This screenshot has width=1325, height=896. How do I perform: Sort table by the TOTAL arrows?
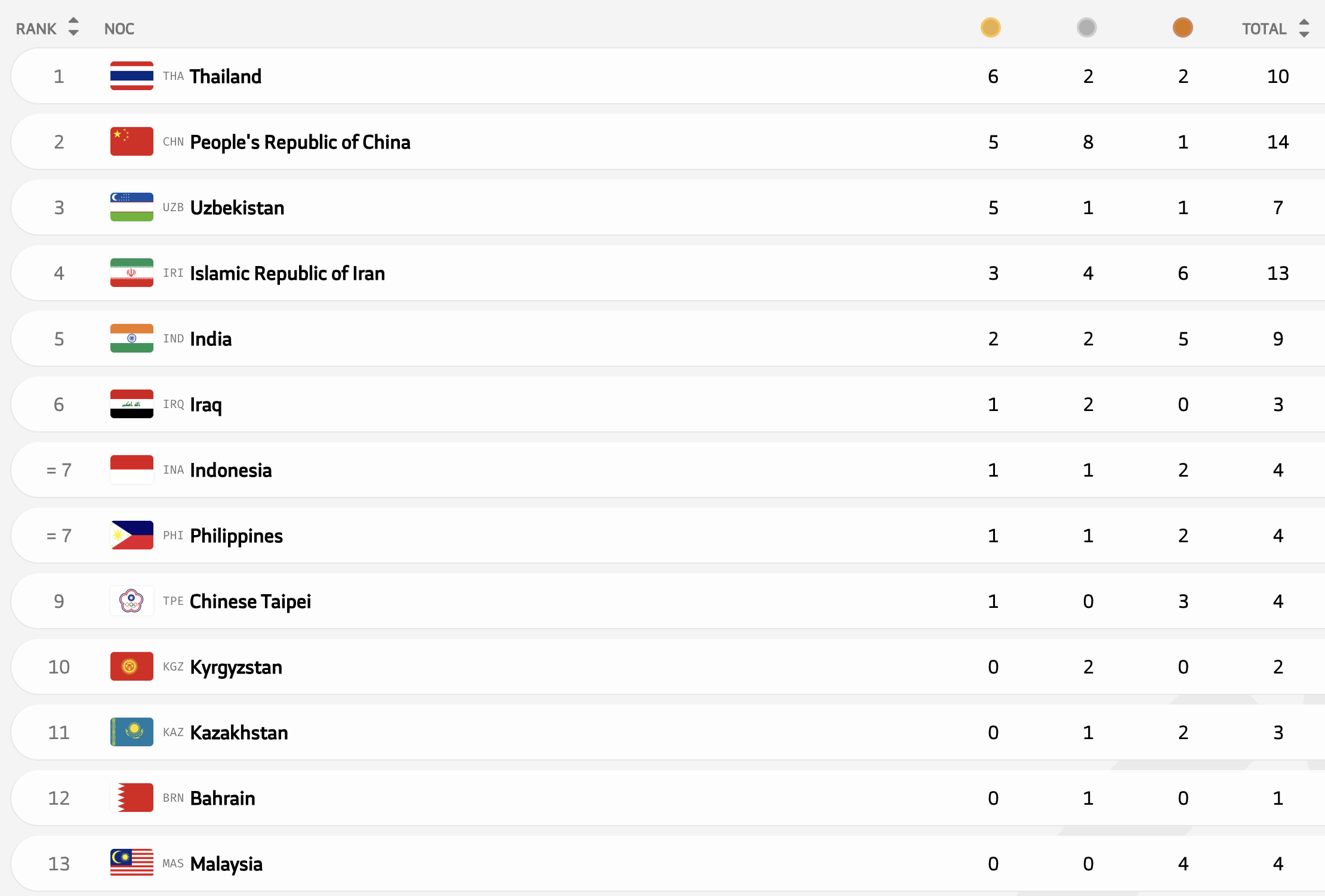[1304, 28]
